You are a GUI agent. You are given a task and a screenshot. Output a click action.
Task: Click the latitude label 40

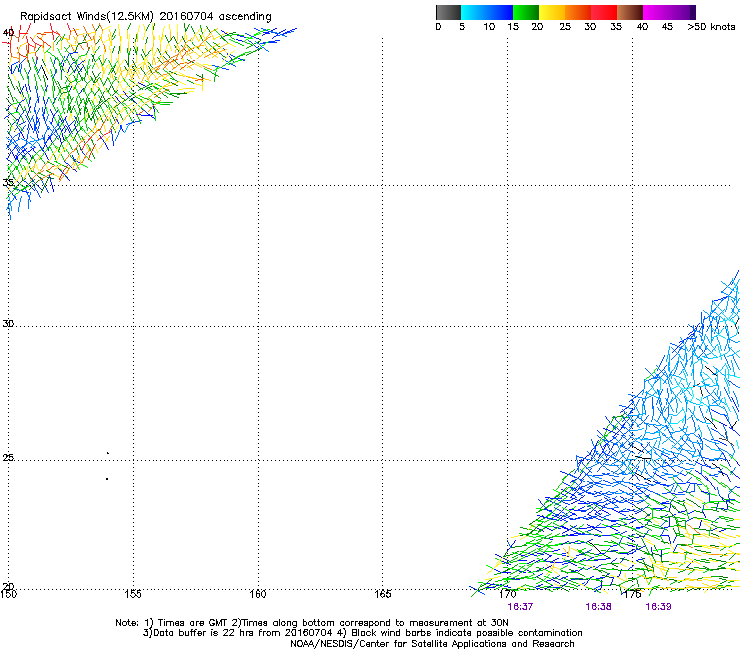pos(8,33)
